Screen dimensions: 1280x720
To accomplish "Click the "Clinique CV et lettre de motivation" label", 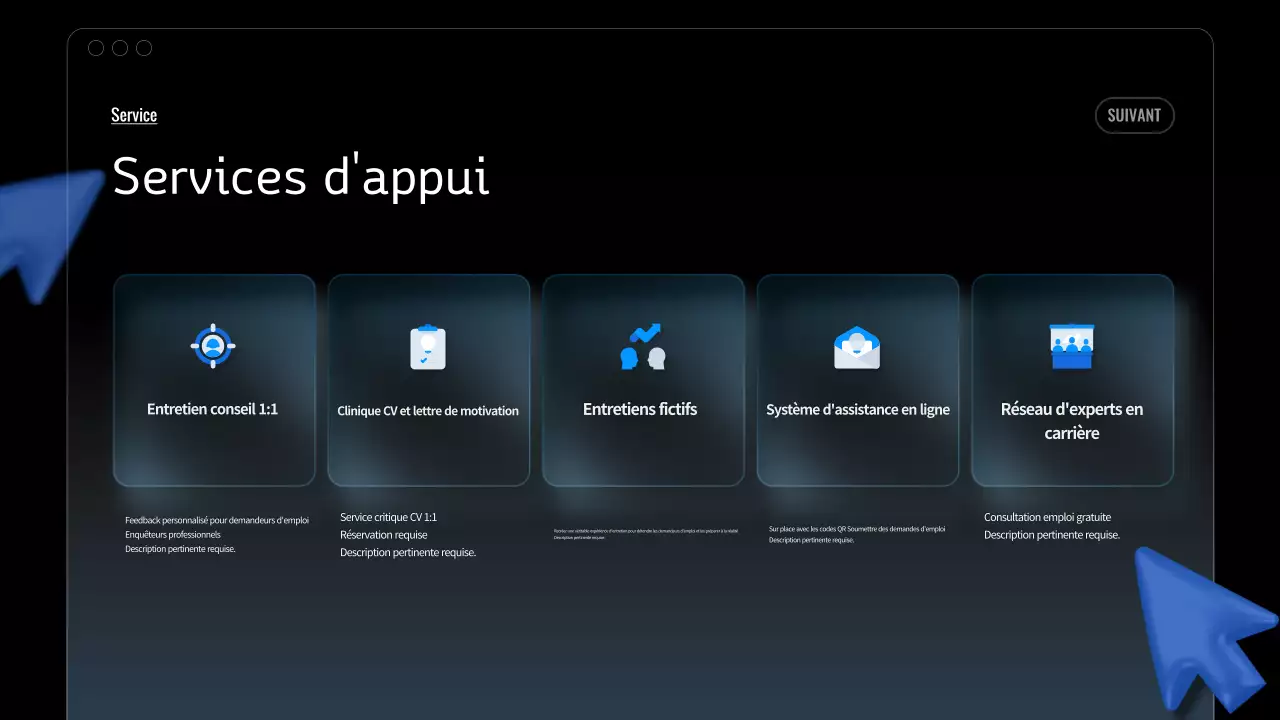I will tap(428, 411).
